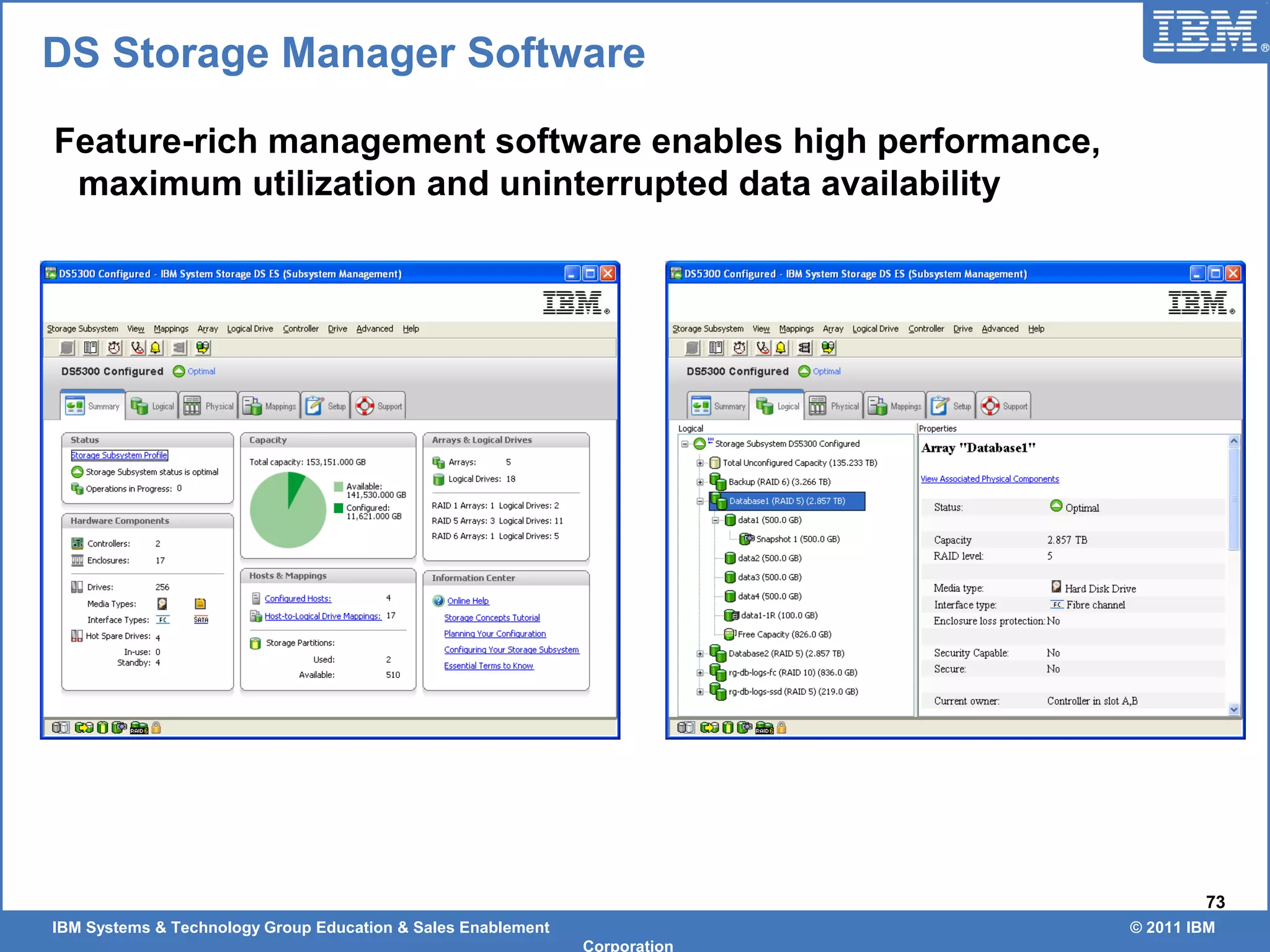Select the data3 (500.0 GB) logical drive
This screenshot has height=952, width=1270.
coord(770,577)
